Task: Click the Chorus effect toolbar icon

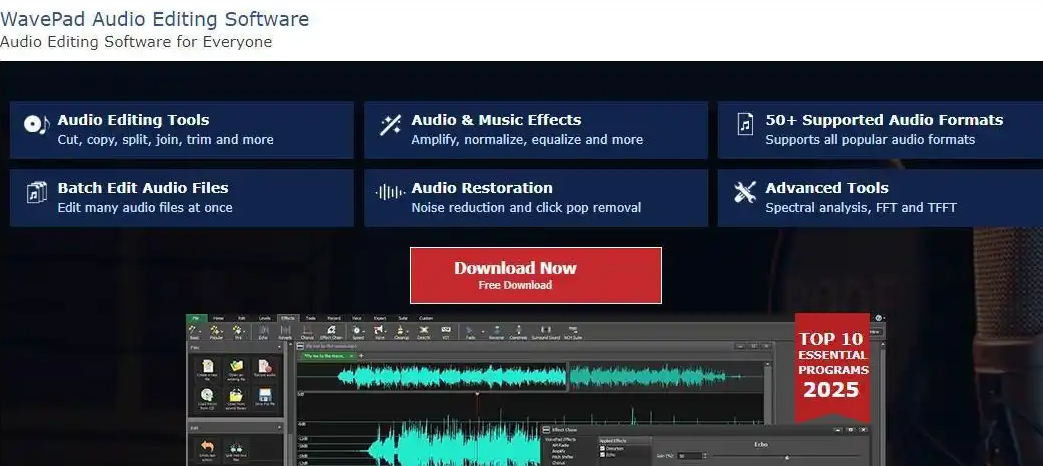Action: (x=307, y=330)
